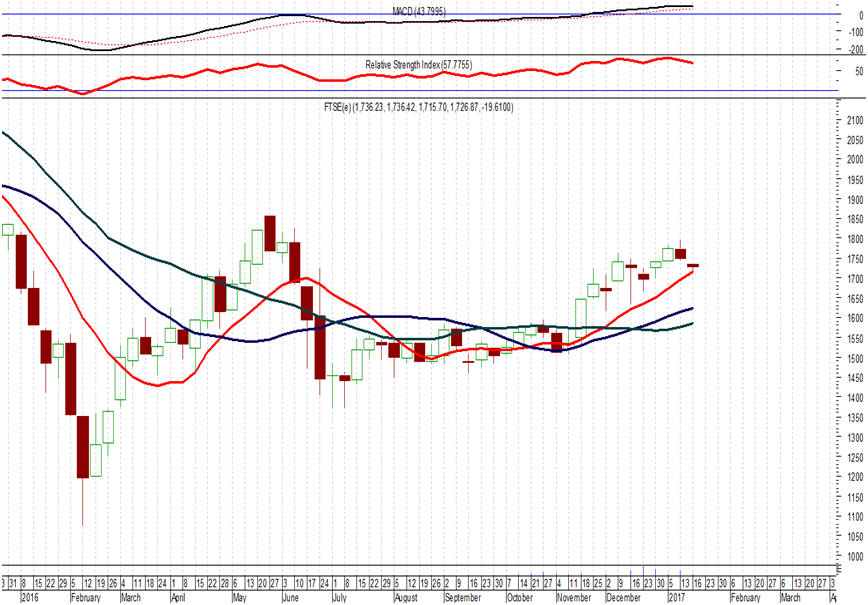Select the -200 label on MACD axis

coord(856,50)
